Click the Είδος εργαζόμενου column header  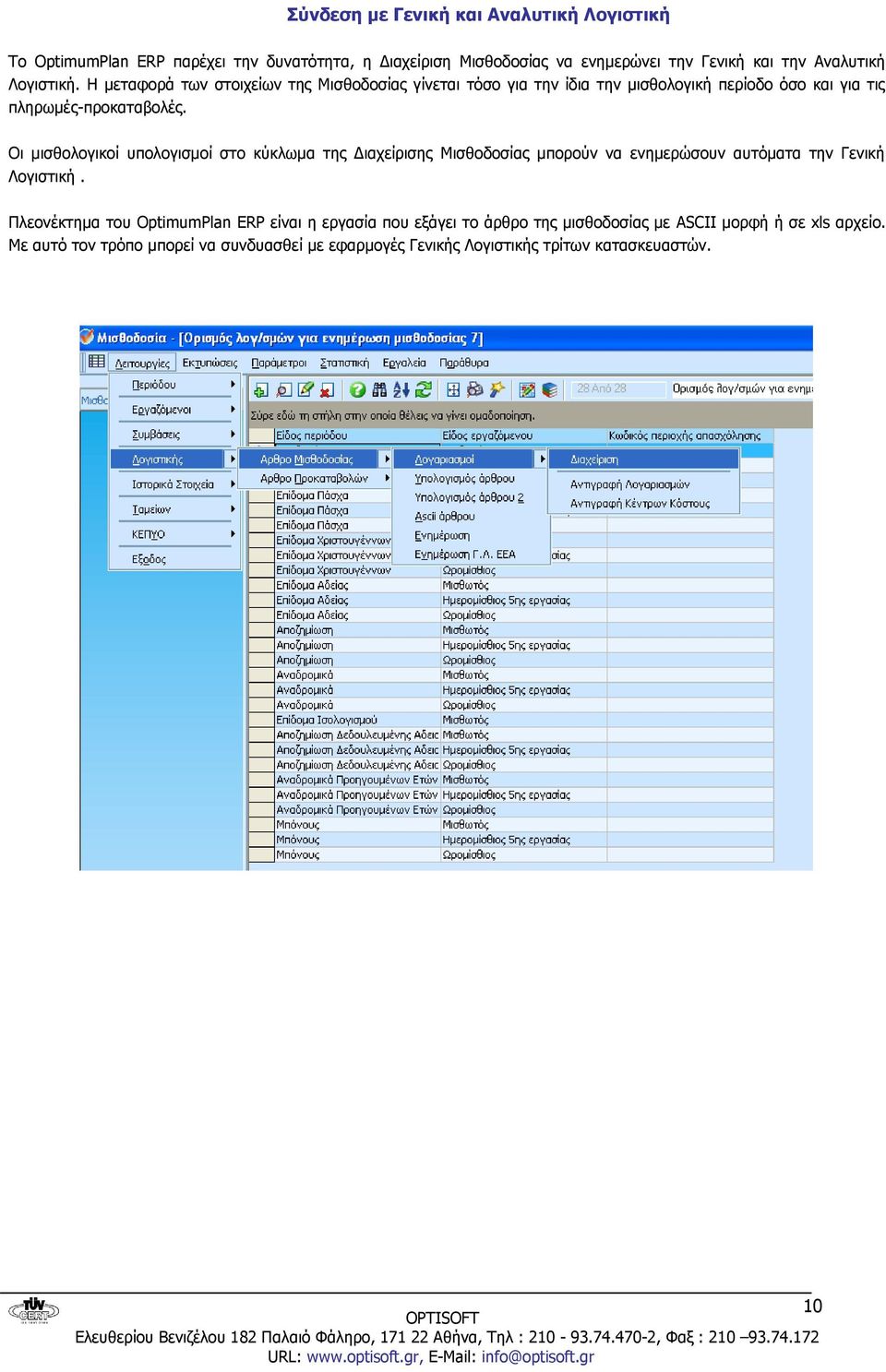[x=523, y=435]
